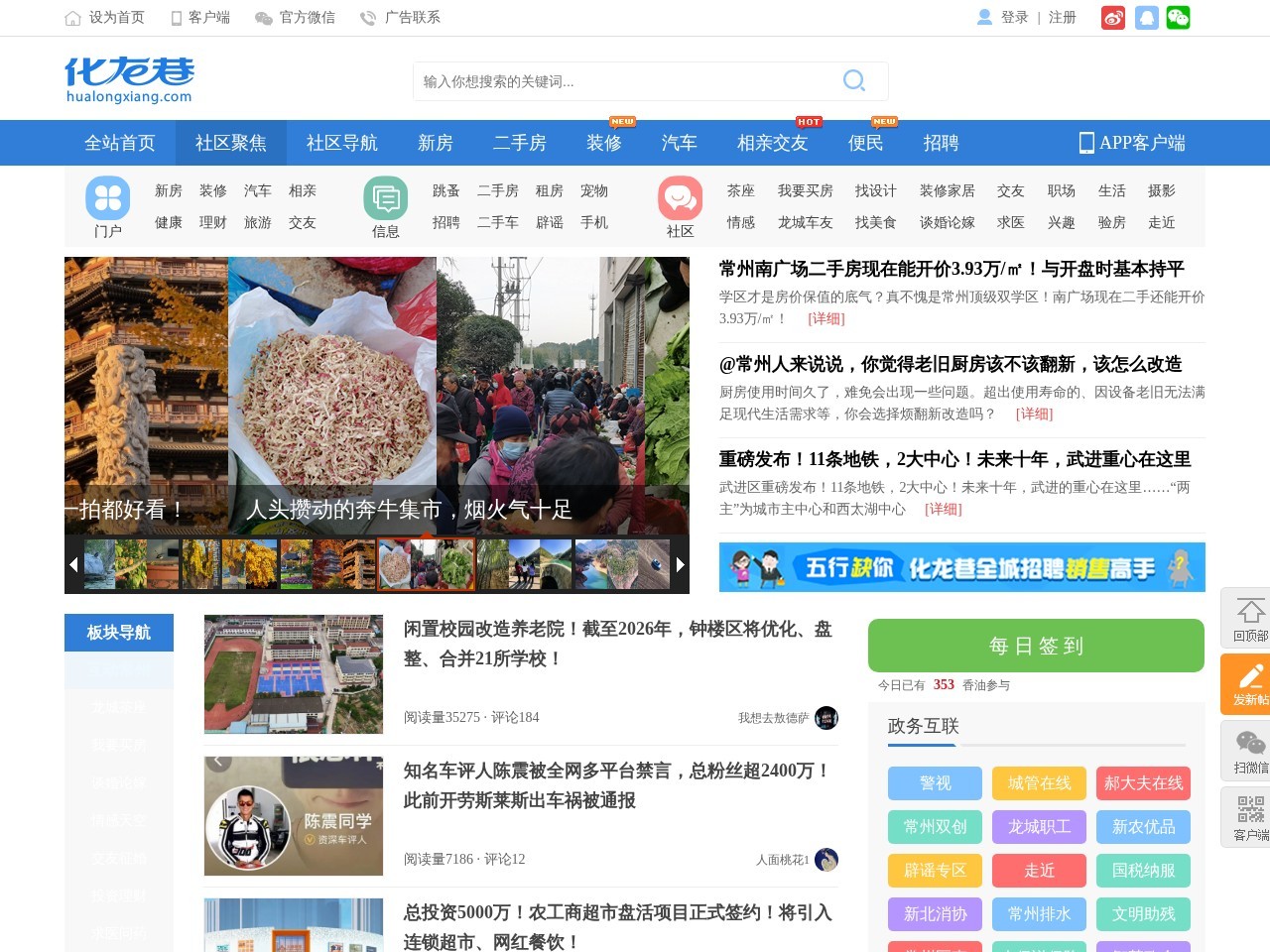Click the 回顶部 back-to-top icon
Image resolution: width=1270 pixels, height=952 pixels.
tap(1248, 615)
